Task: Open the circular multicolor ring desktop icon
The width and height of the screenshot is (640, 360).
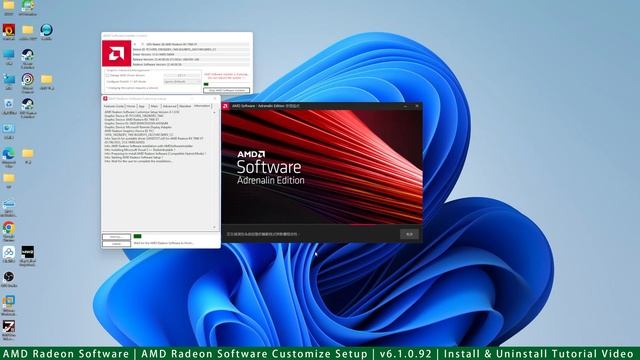Action: coord(27,79)
